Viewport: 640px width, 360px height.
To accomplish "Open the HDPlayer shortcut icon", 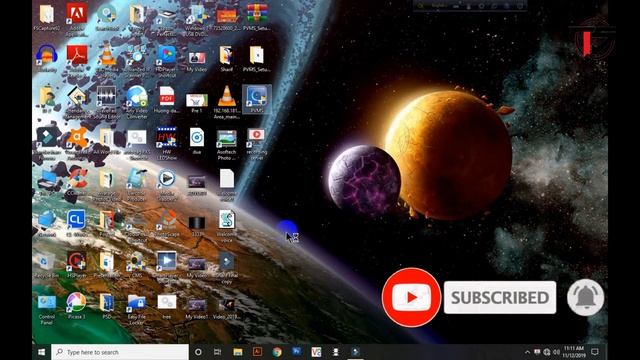I will click(167, 60).
